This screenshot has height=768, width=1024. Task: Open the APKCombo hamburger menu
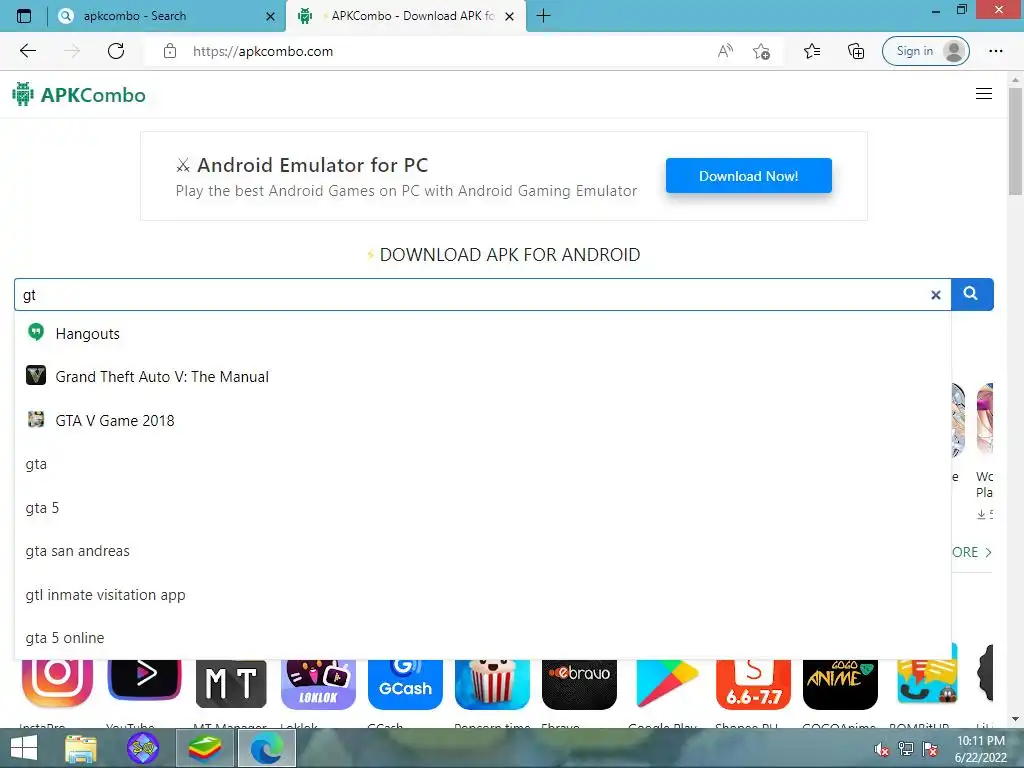[984, 94]
